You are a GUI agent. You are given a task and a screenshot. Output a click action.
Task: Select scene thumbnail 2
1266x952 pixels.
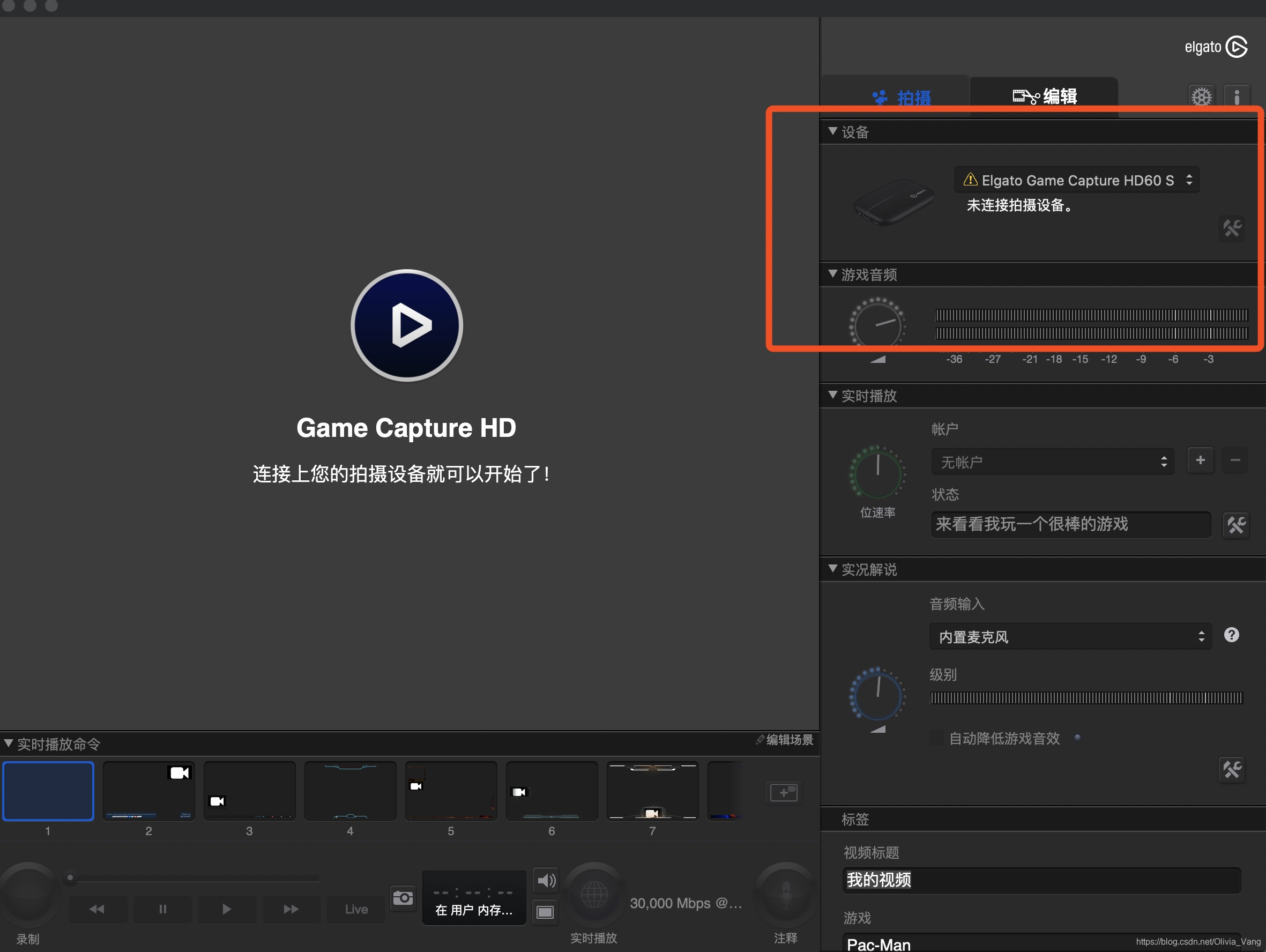[x=149, y=791]
